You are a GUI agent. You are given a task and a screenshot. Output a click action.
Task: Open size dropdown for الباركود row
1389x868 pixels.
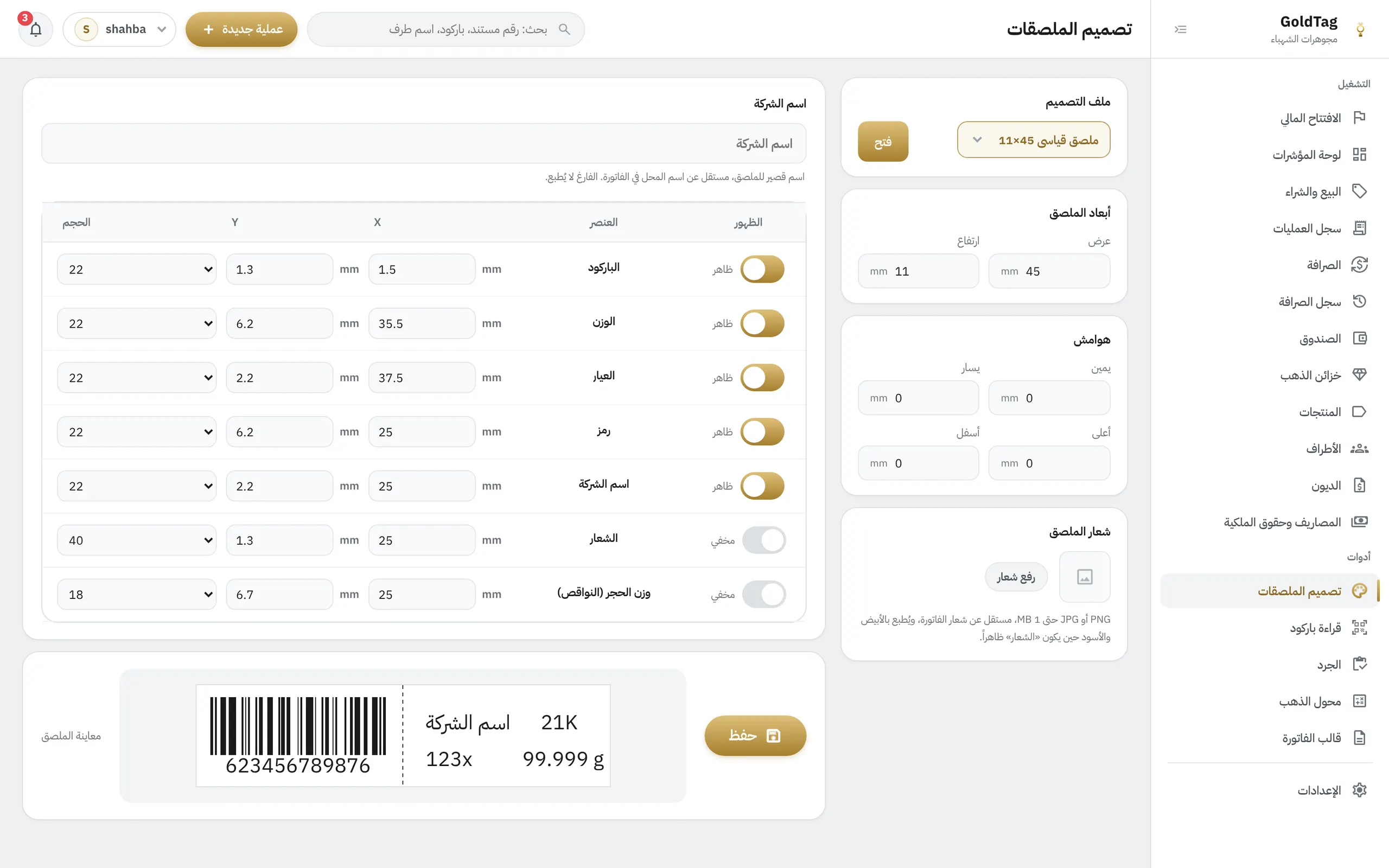(x=137, y=269)
